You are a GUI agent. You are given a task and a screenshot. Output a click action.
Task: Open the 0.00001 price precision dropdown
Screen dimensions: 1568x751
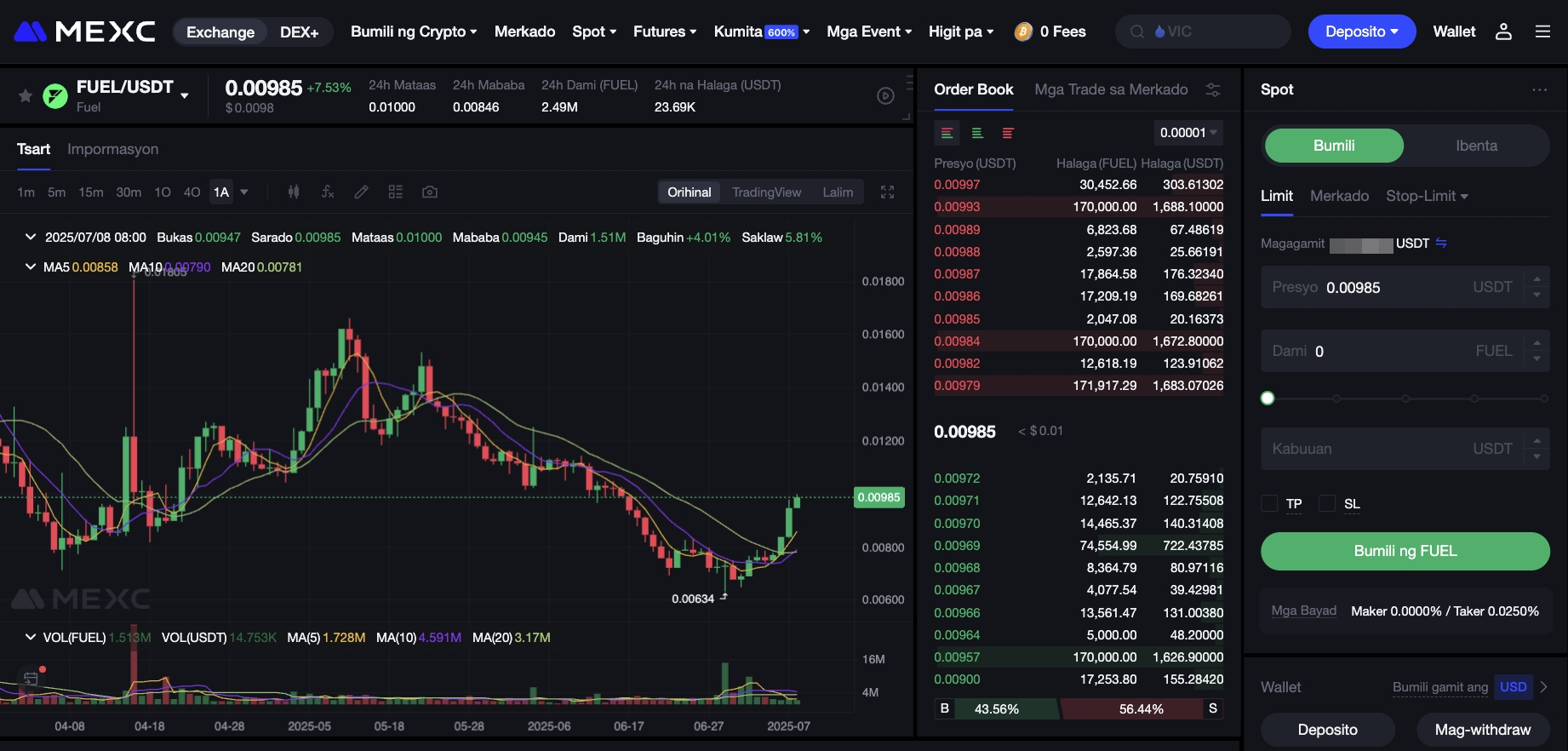[x=1188, y=133]
